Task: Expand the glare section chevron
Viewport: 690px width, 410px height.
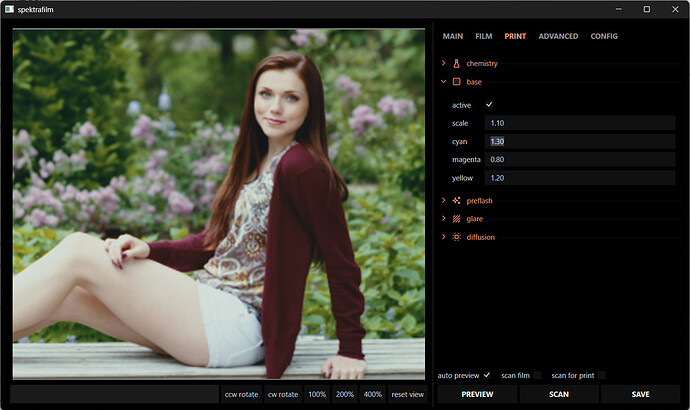Action: pos(444,219)
